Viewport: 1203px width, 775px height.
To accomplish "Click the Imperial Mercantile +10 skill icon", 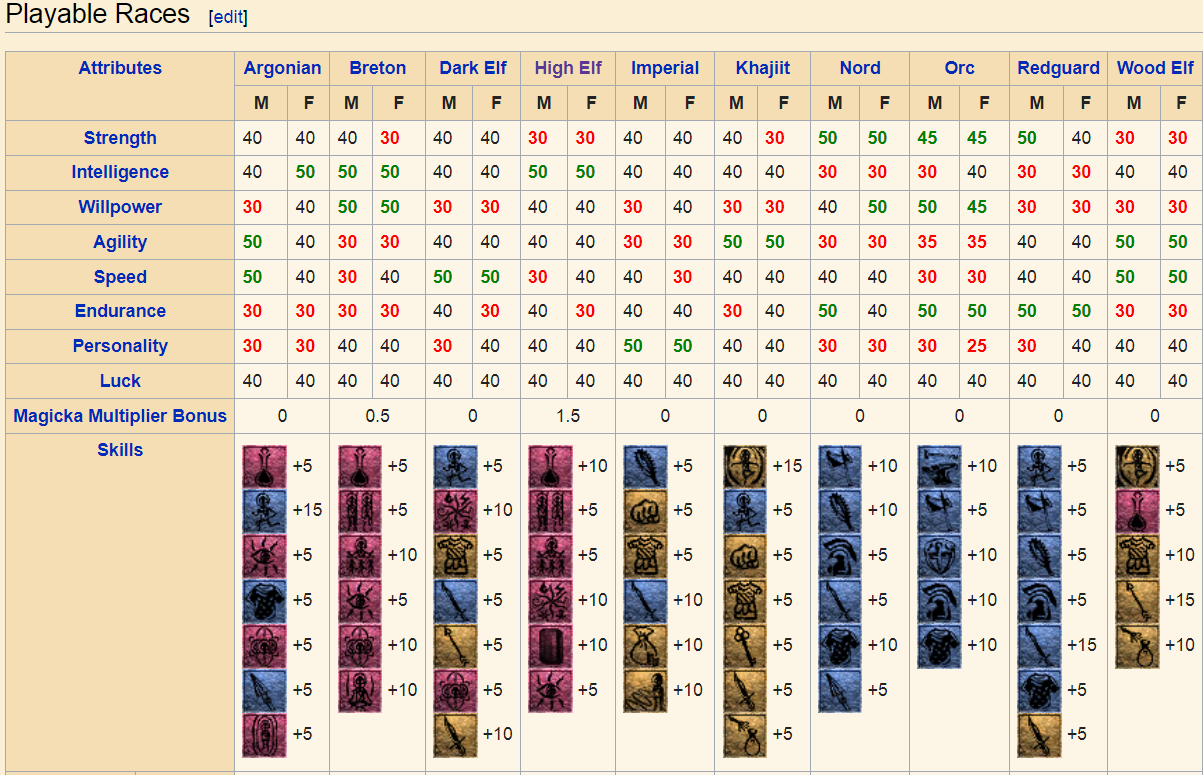I will [645, 646].
